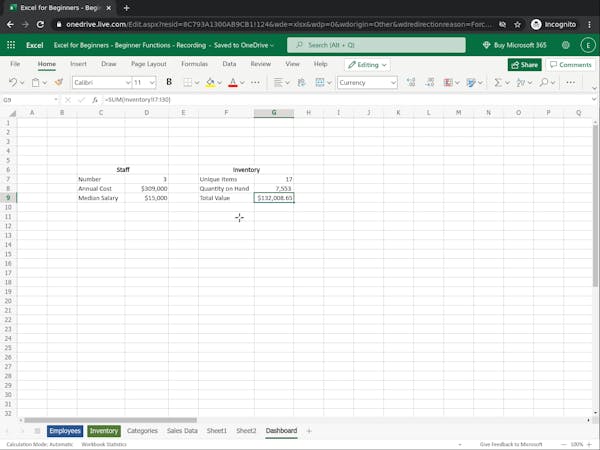Click Increase Decimal icon
This screenshot has height=450, width=600.
[x=411, y=82]
